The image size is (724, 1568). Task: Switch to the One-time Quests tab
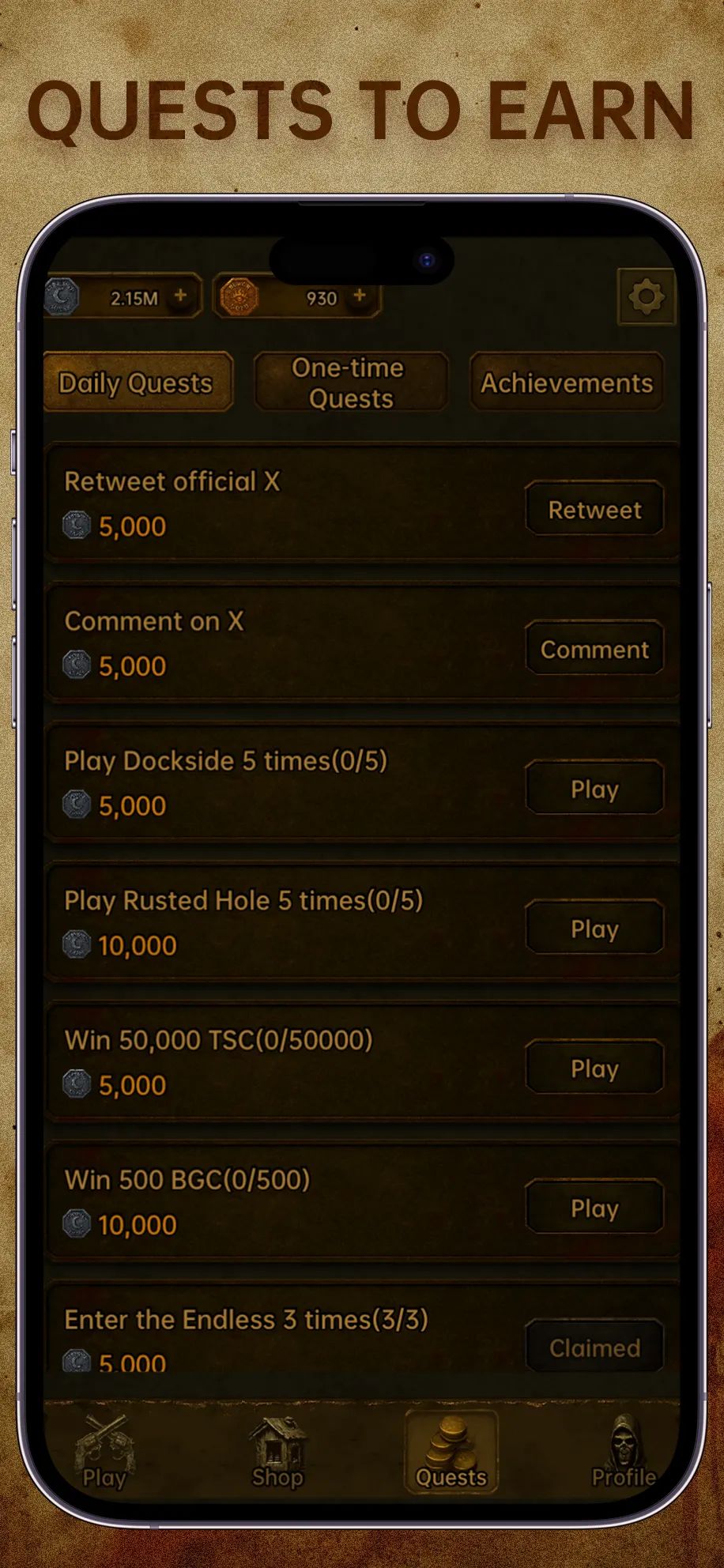tap(351, 383)
